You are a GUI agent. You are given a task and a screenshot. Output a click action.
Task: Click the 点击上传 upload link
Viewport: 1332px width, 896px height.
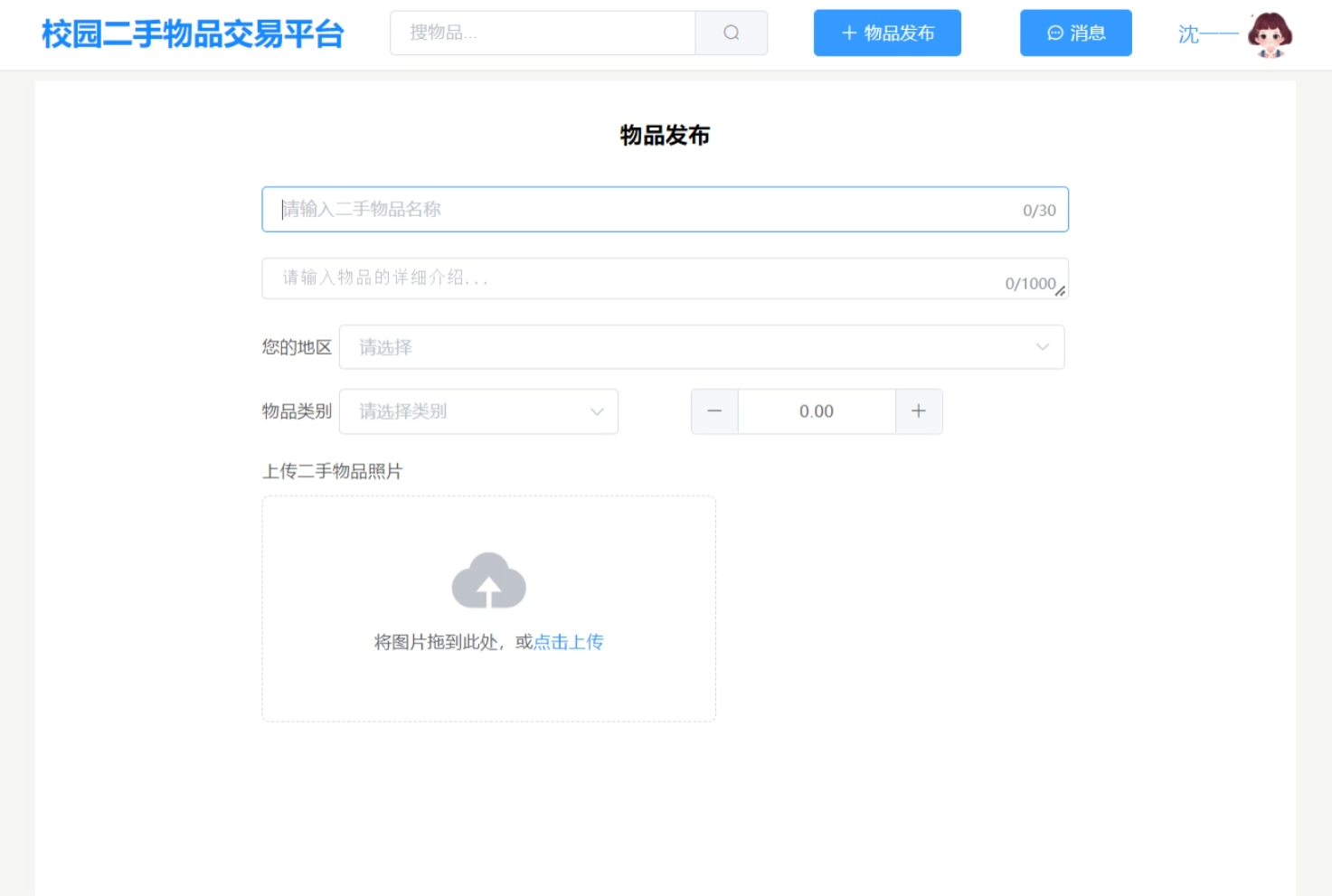pyautogui.click(x=569, y=642)
